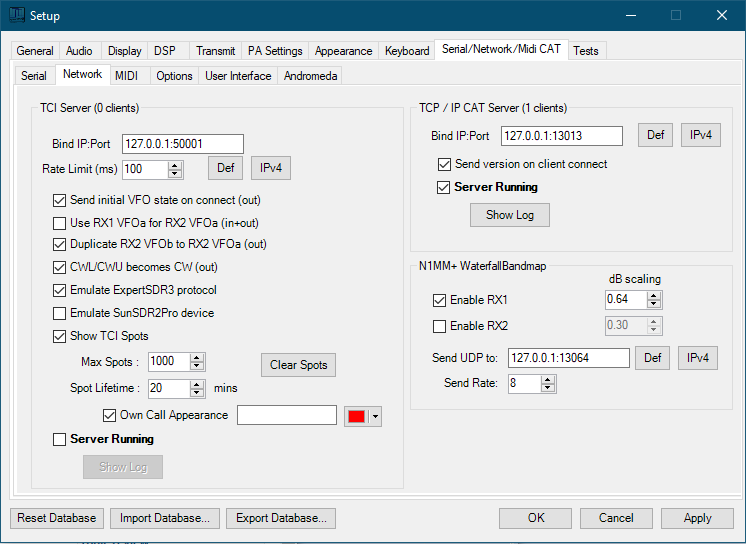Image resolution: width=746 pixels, height=544 pixels.
Task: Click the Apply button
Action: [x=697, y=518]
